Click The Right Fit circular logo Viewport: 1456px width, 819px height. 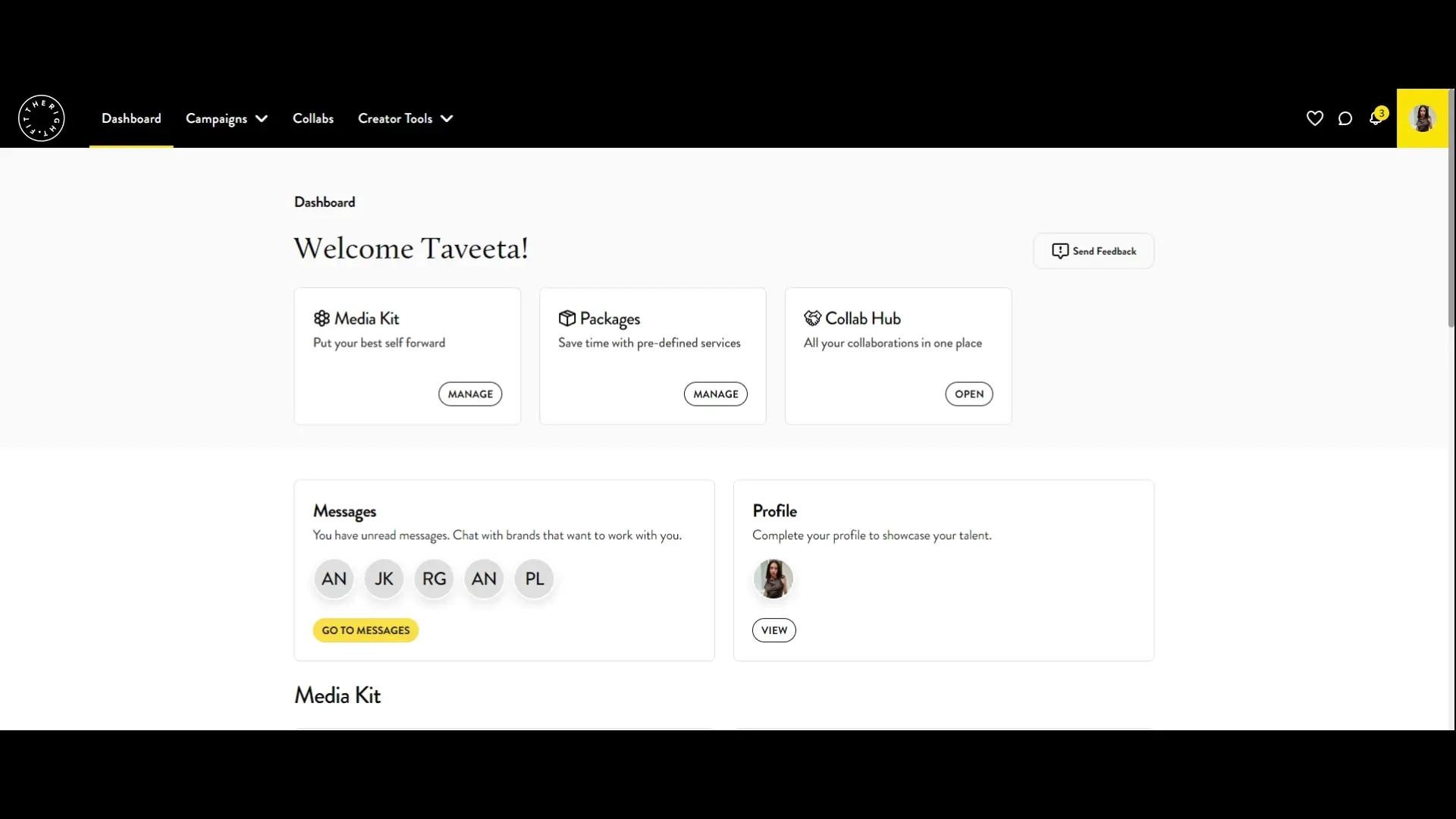tap(42, 118)
